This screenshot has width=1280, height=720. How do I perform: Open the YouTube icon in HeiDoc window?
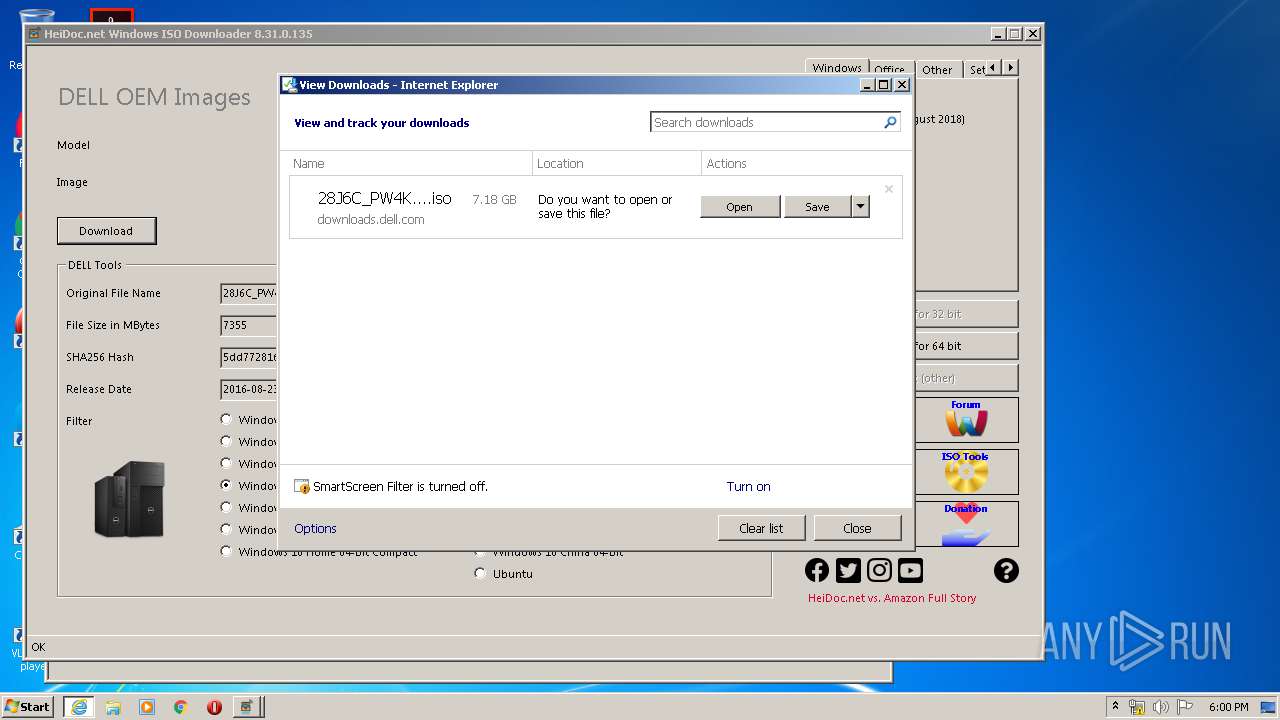tap(910, 570)
